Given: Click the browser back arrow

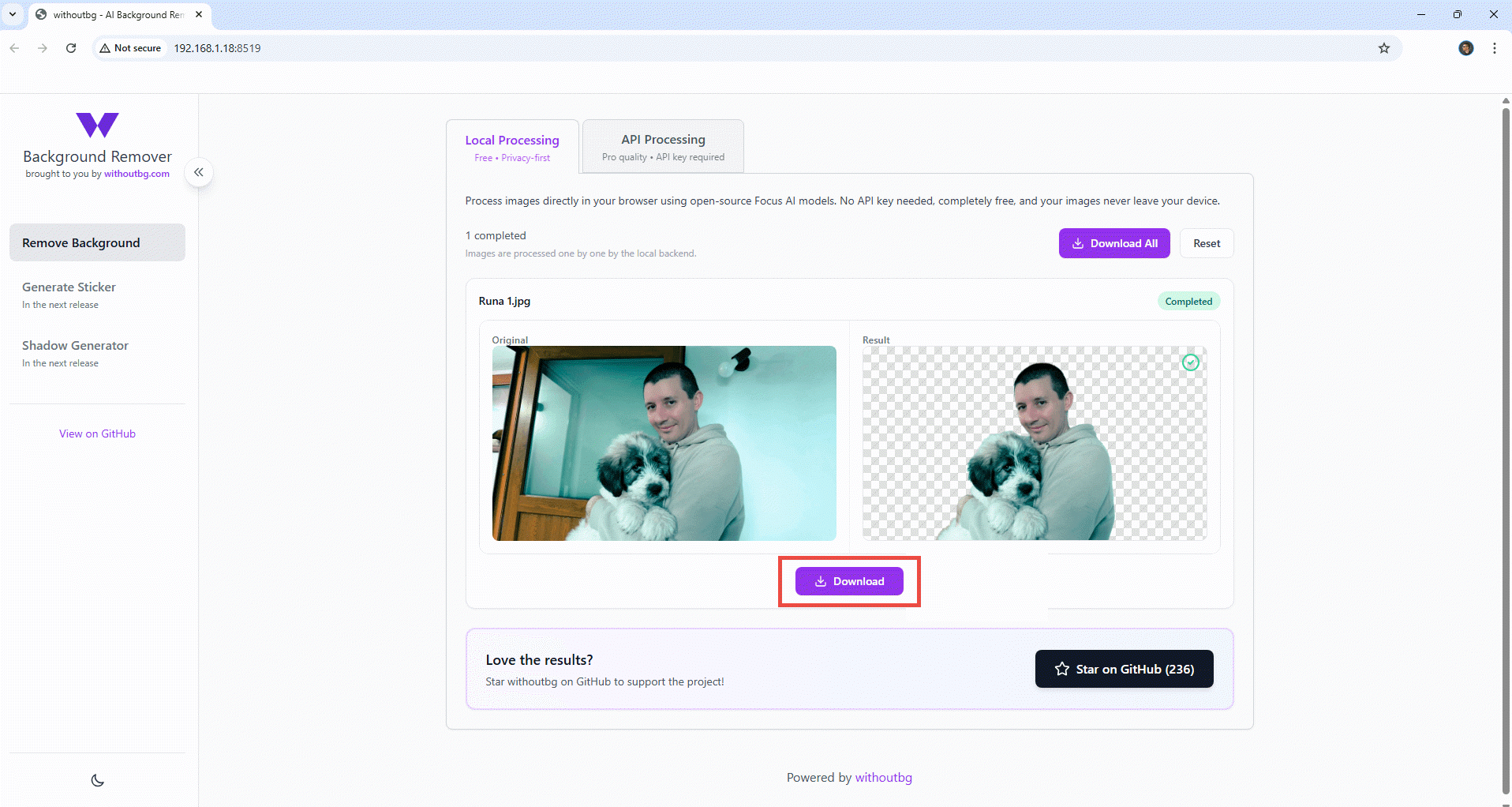Looking at the screenshot, I should (14, 48).
